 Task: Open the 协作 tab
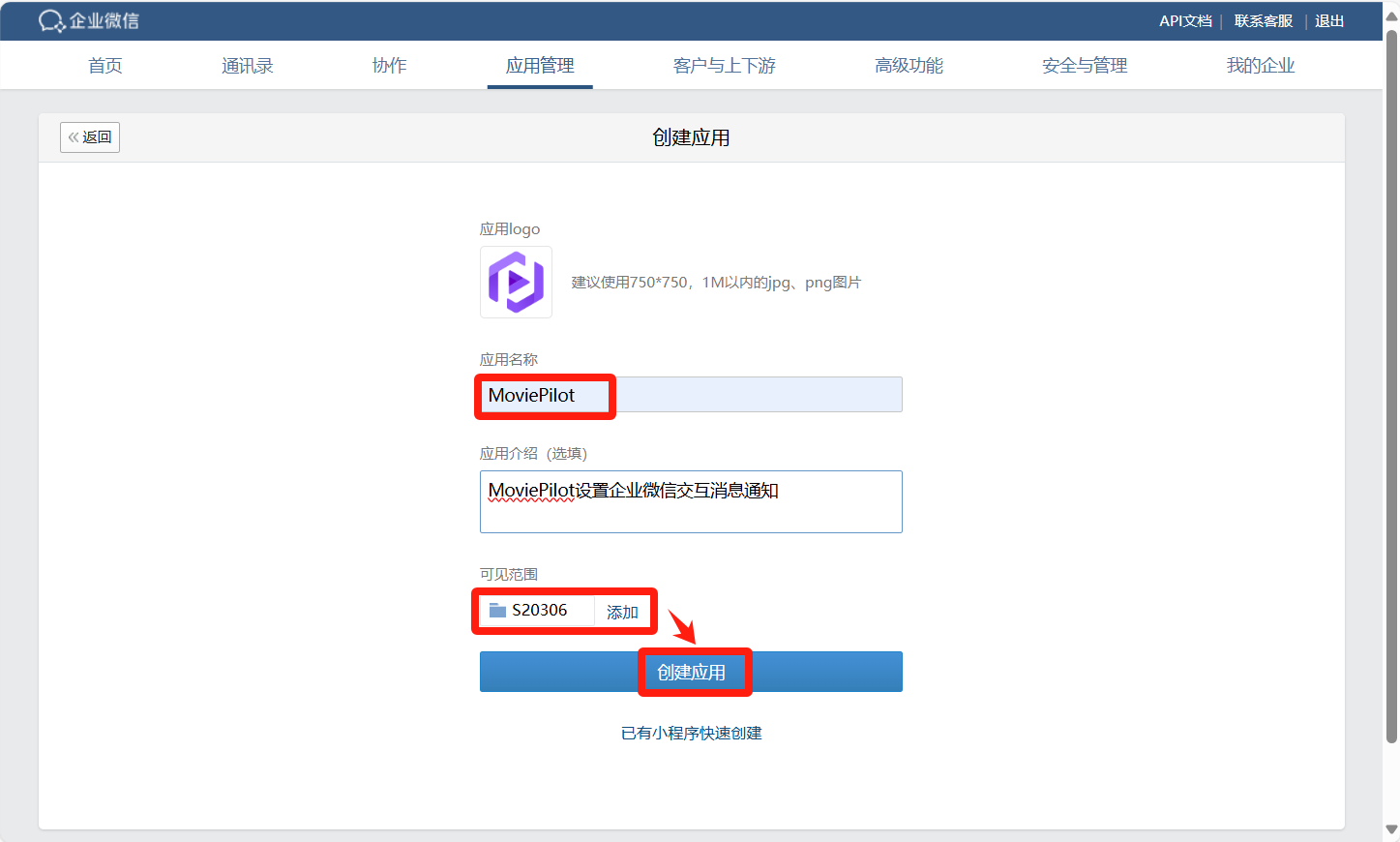click(389, 66)
